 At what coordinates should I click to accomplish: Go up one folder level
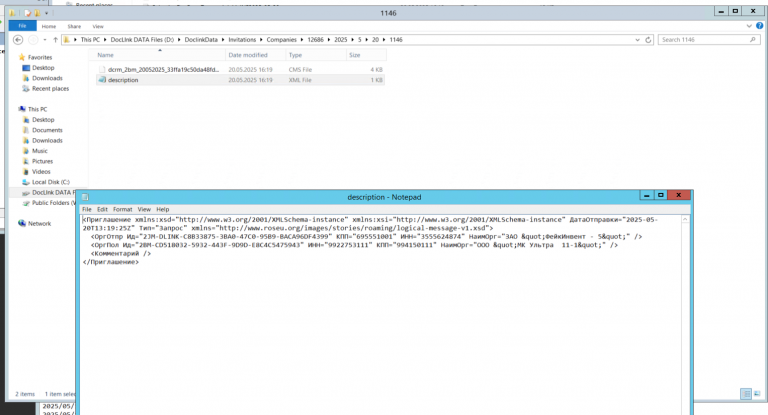click(x=55, y=40)
